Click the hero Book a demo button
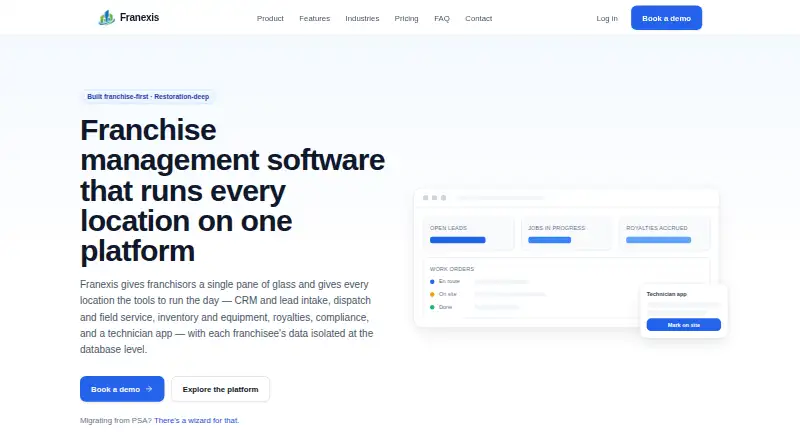Screen dimensions: 800x440 [122, 389]
